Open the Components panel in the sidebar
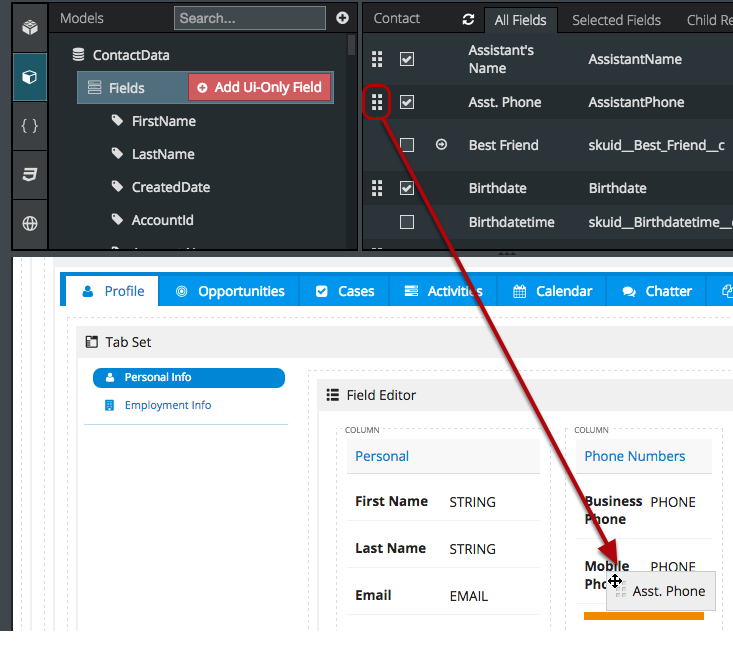Screen dimensions: 733x672 29,28
